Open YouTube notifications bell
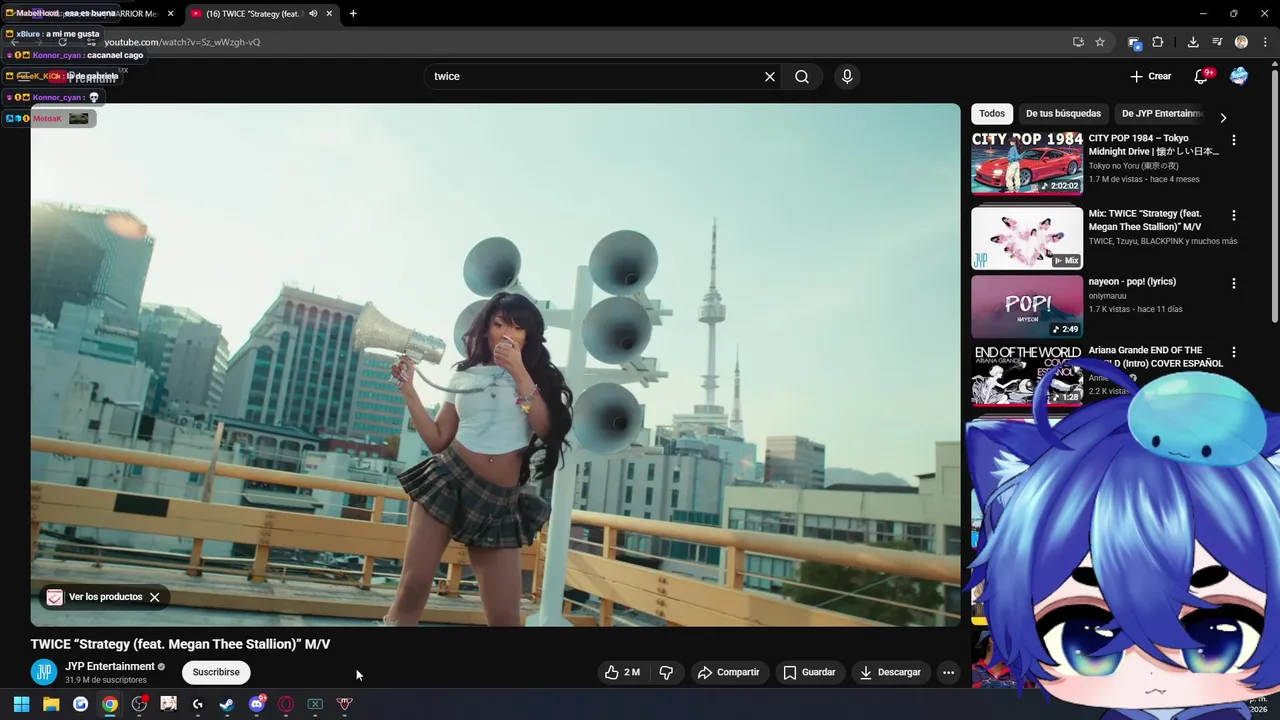Viewport: 1280px width, 720px height. [1201, 77]
